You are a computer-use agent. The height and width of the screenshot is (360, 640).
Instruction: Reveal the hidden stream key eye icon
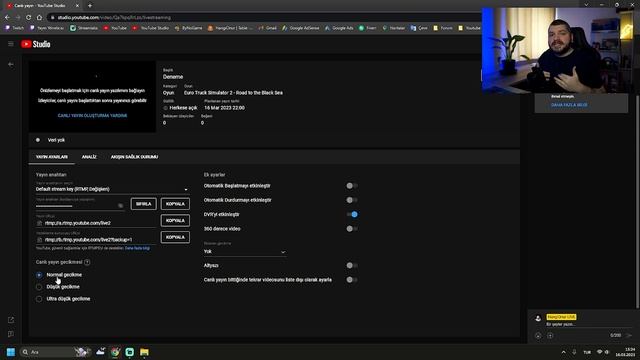tap(120, 206)
